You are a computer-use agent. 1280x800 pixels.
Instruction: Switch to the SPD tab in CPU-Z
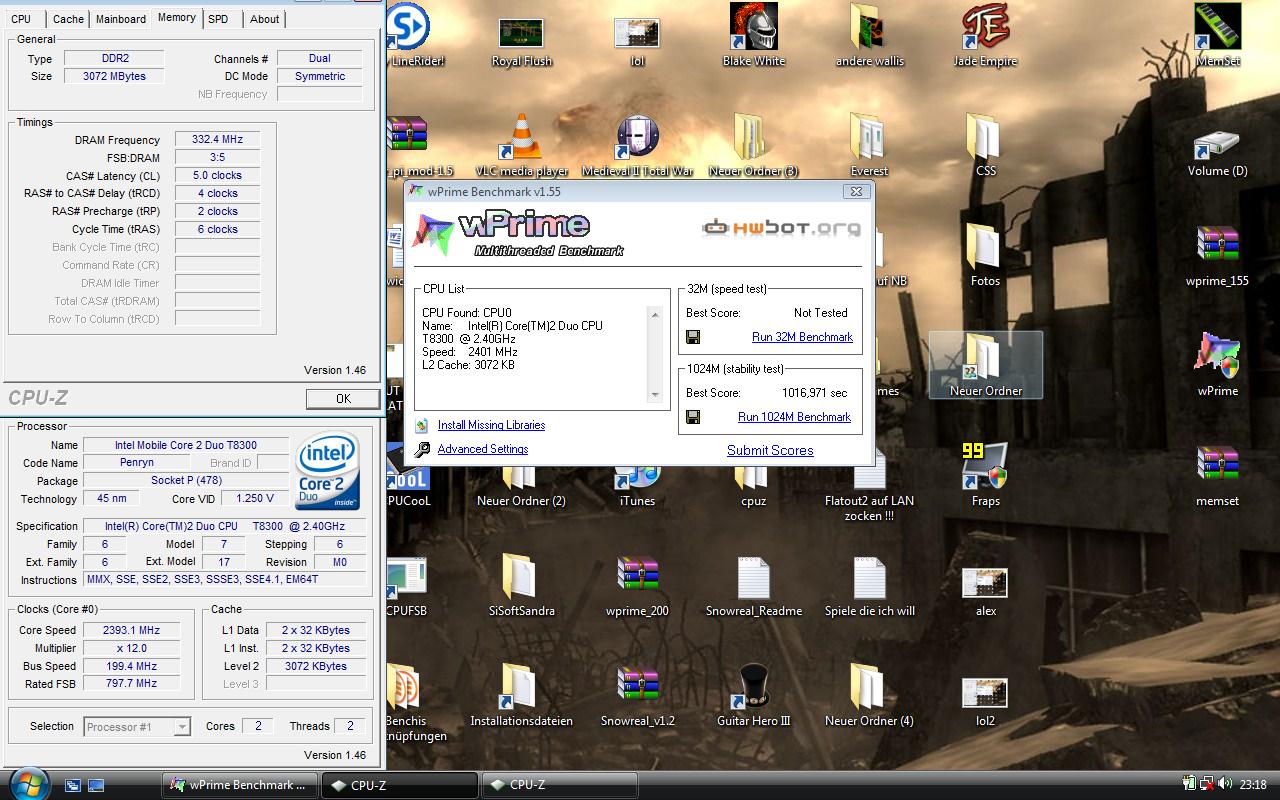[218, 19]
